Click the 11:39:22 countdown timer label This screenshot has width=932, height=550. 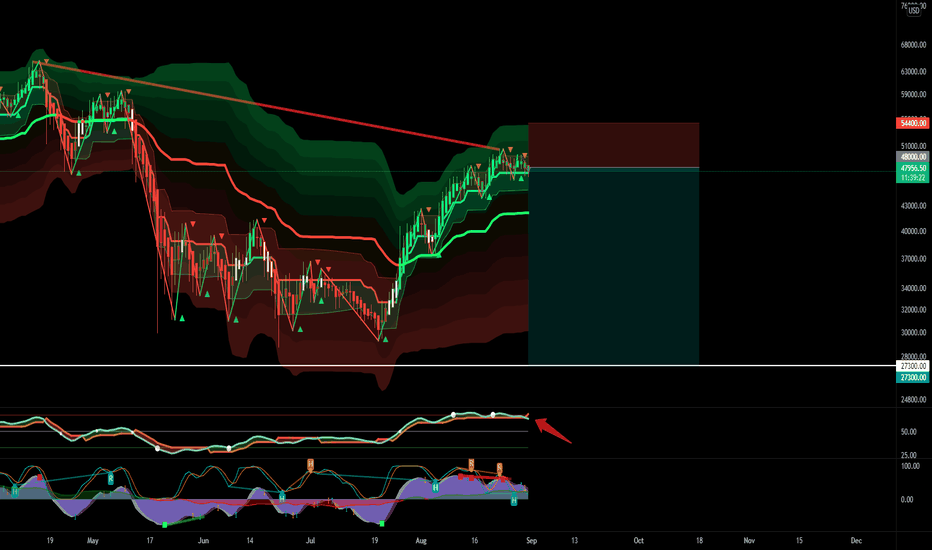coord(913,178)
